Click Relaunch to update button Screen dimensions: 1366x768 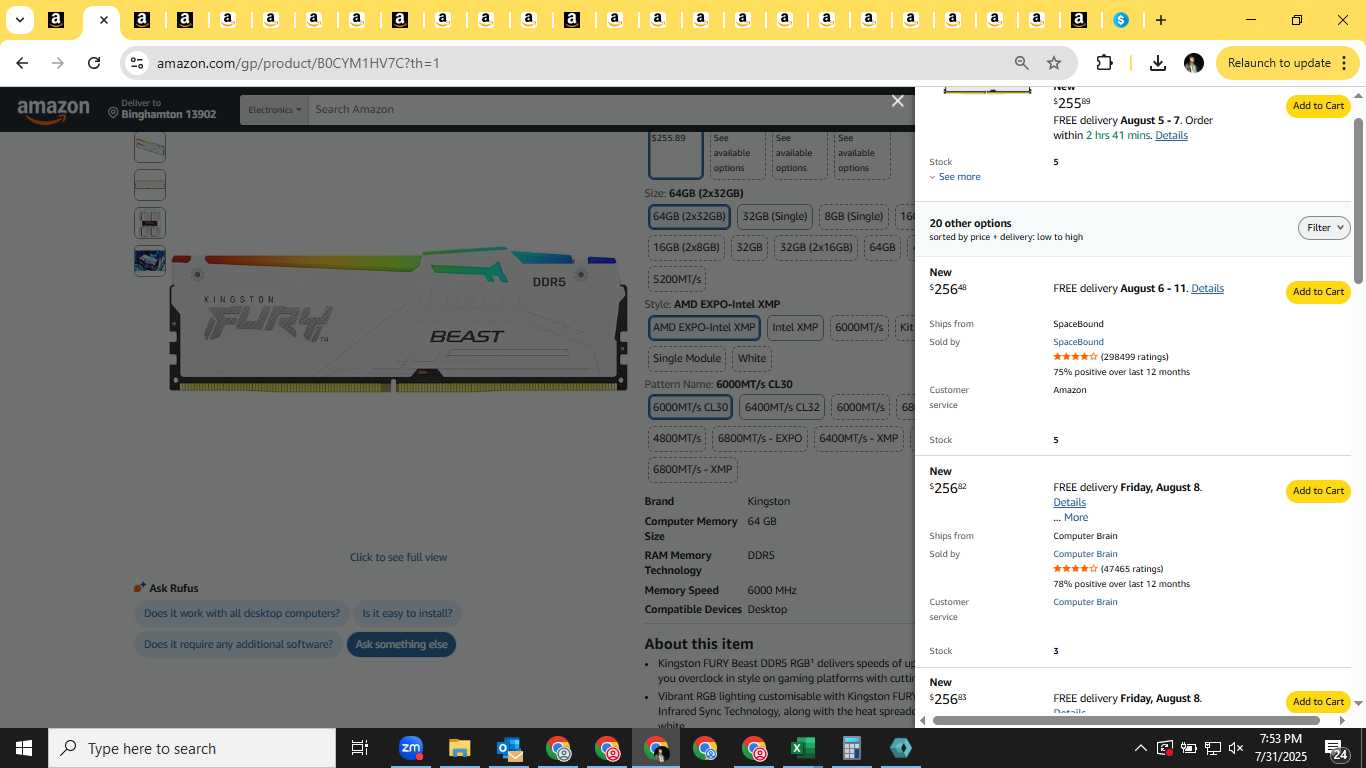click(x=1288, y=63)
